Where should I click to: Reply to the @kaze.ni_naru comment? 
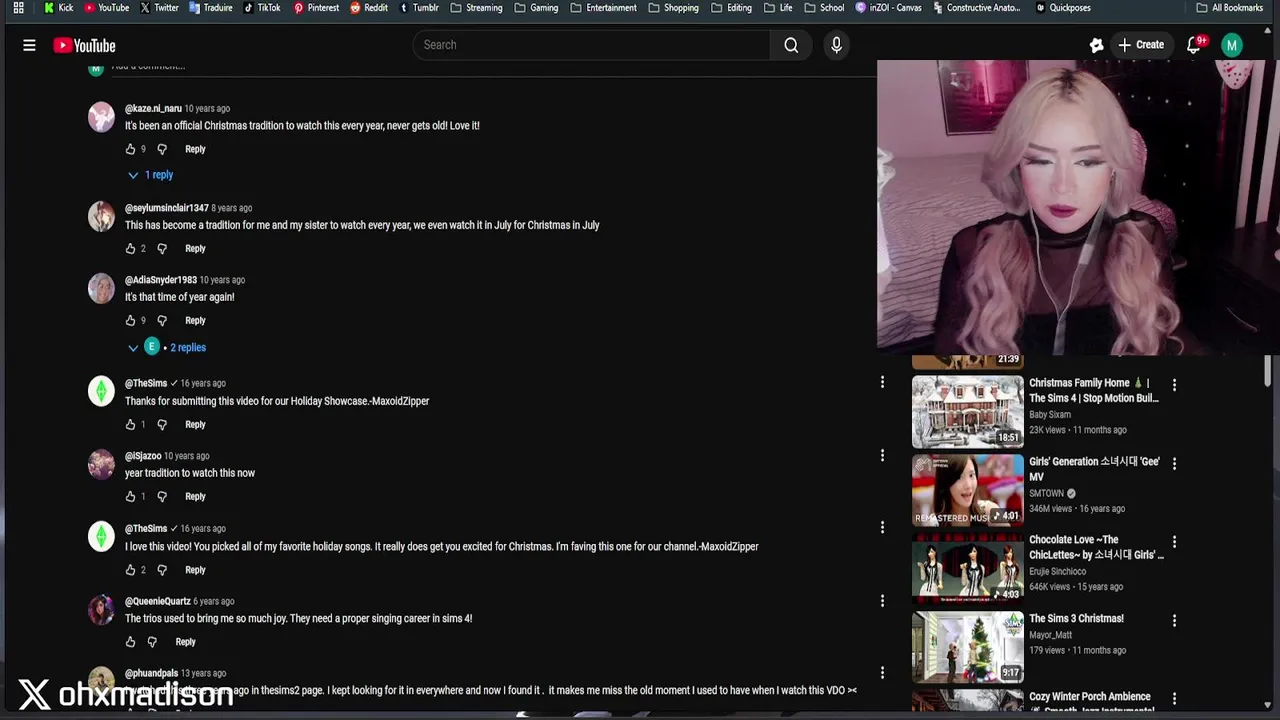[x=195, y=149]
